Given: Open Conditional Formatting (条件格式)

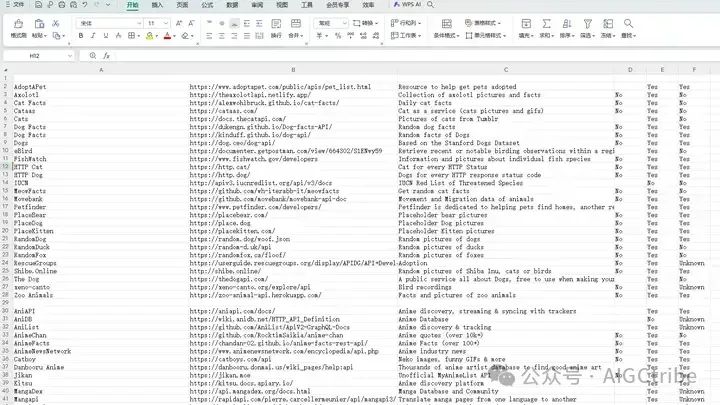Looking at the screenshot, I should 446,28.
